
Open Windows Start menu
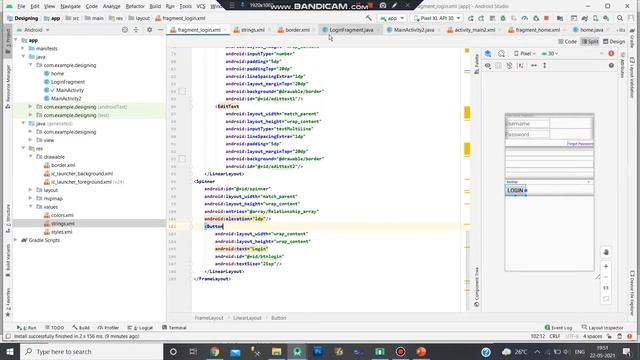tap(10, 351)
